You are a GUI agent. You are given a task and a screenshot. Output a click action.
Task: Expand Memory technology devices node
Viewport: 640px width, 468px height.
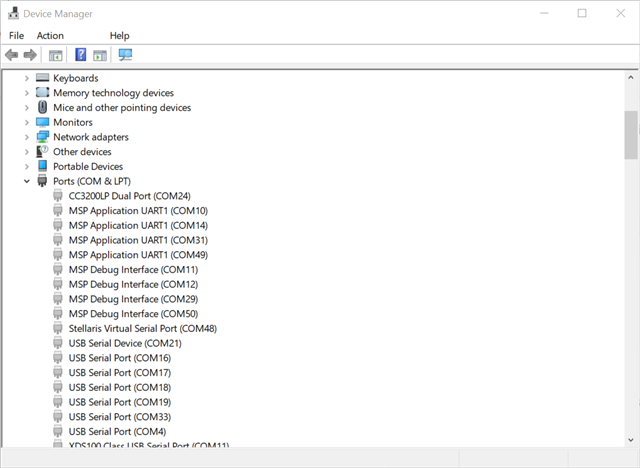tap(27, 93)
